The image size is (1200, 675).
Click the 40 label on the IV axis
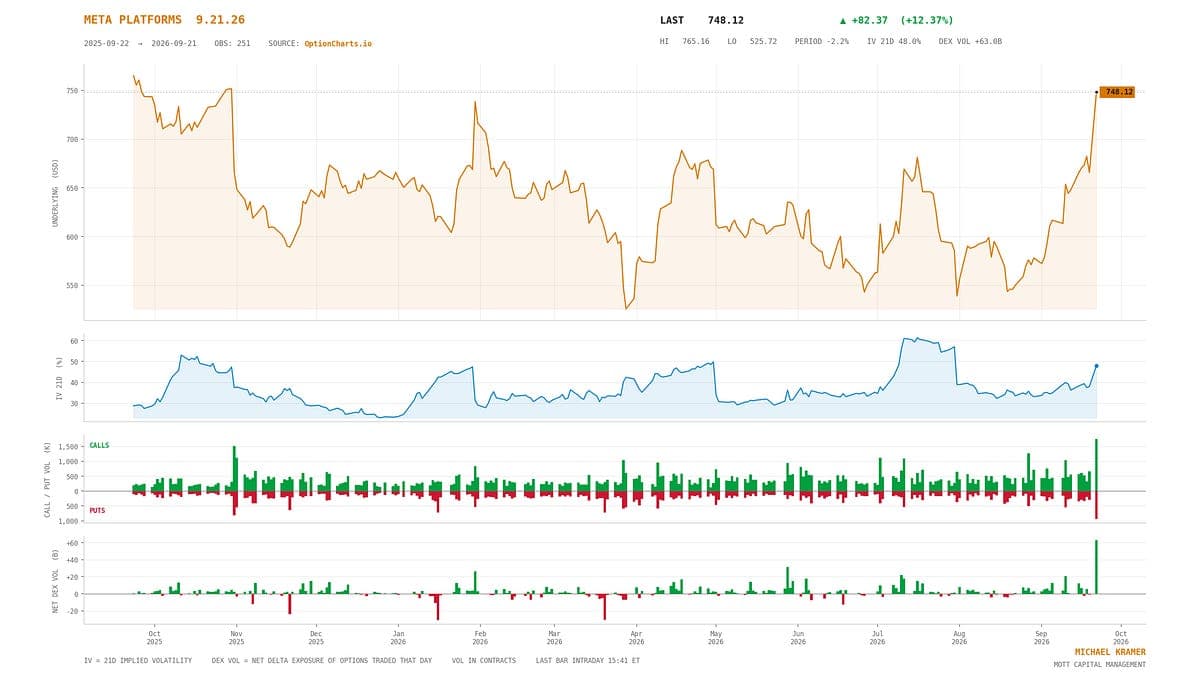coord(73,383)
